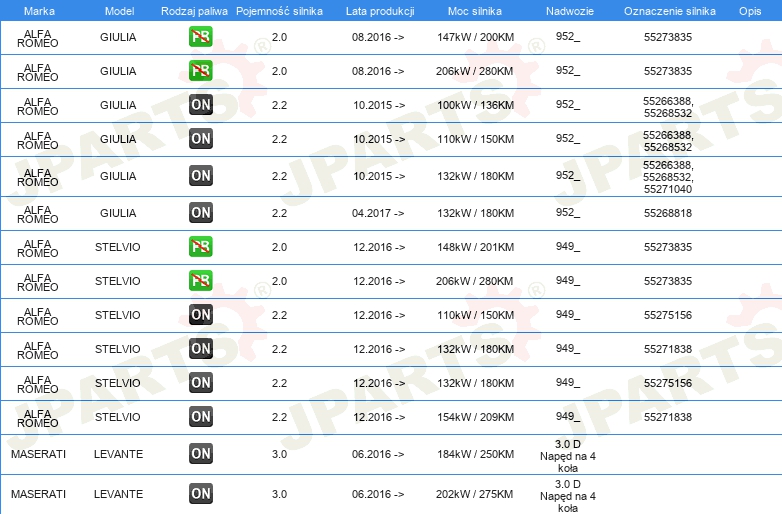This screenshot has width=782, height=514.
Task: Click the petrol icon for Giulia 206kW
Action: tap(200, 71)
